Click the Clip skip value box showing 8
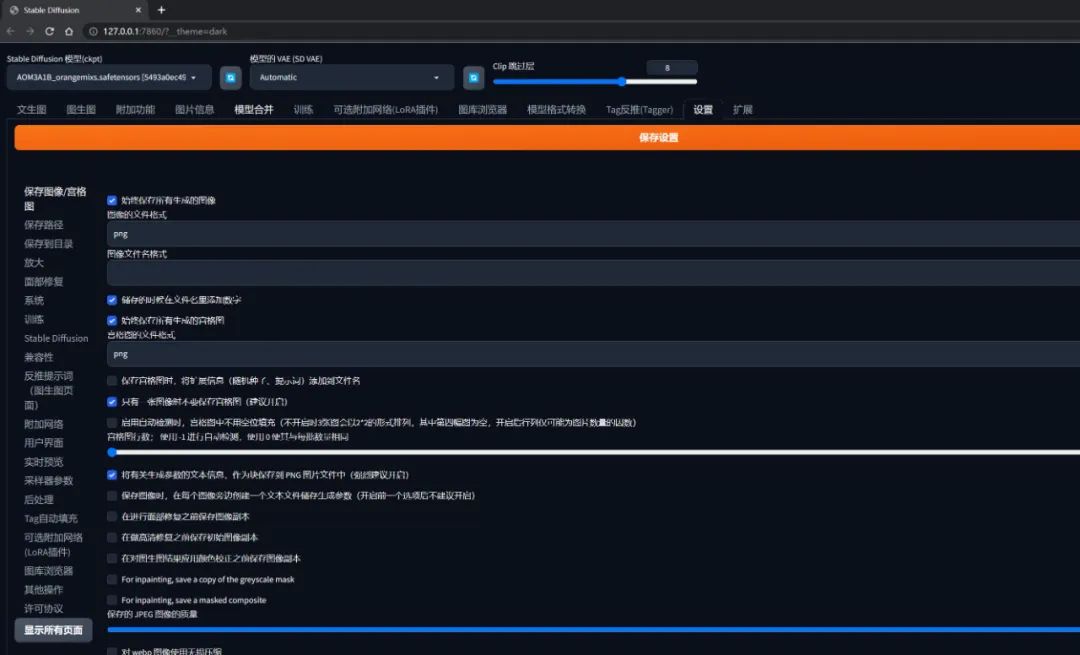Screen dimensions: 1080x655 click(672, 67)
